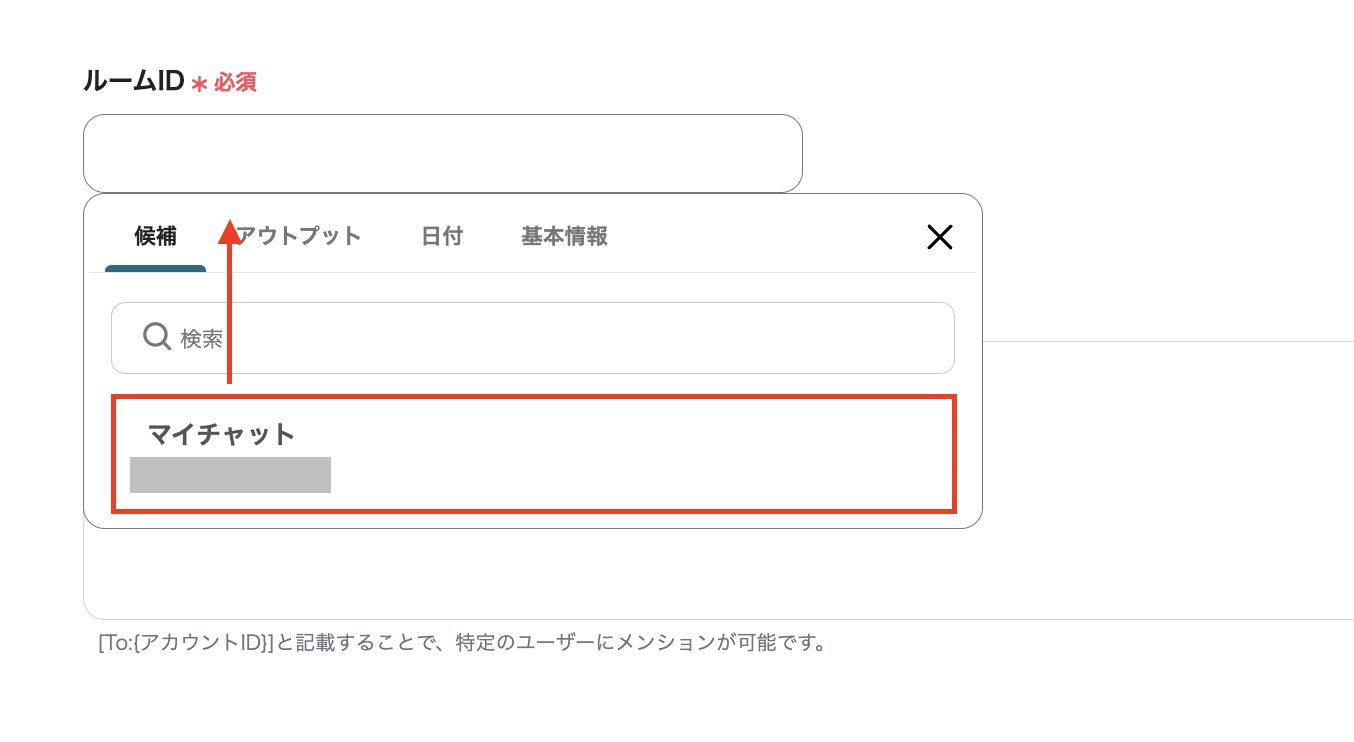
Task: Close the candidates popup with the X icon
Action: click(x=940, y=237)
